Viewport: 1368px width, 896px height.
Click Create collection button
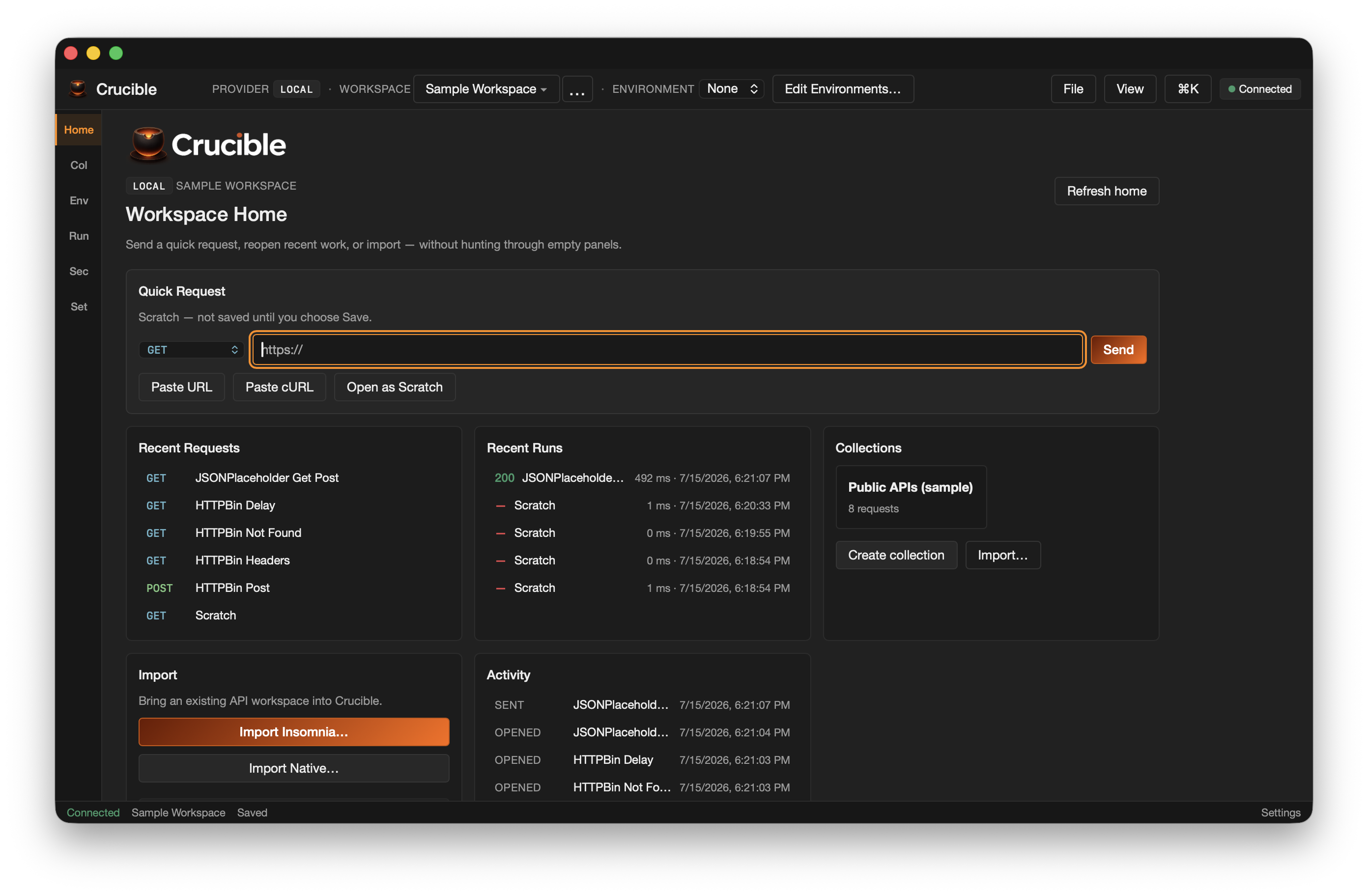click(896, 555)
